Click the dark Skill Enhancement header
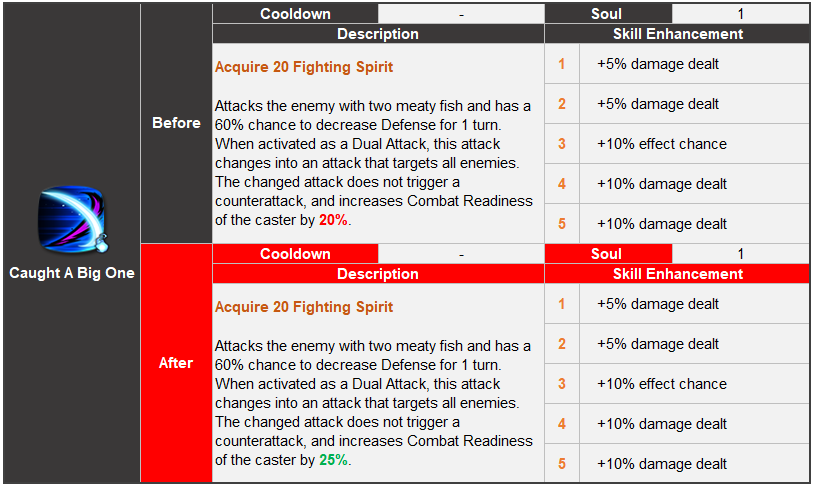813x484 pixels. point(677,34)
